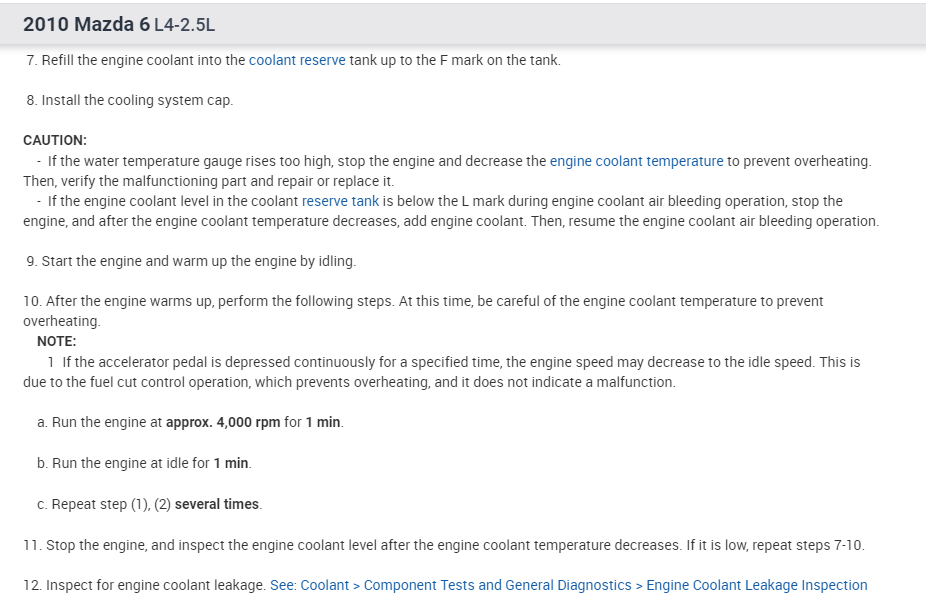Click step 8 "Install the cooling system cap"

point(136,100)
